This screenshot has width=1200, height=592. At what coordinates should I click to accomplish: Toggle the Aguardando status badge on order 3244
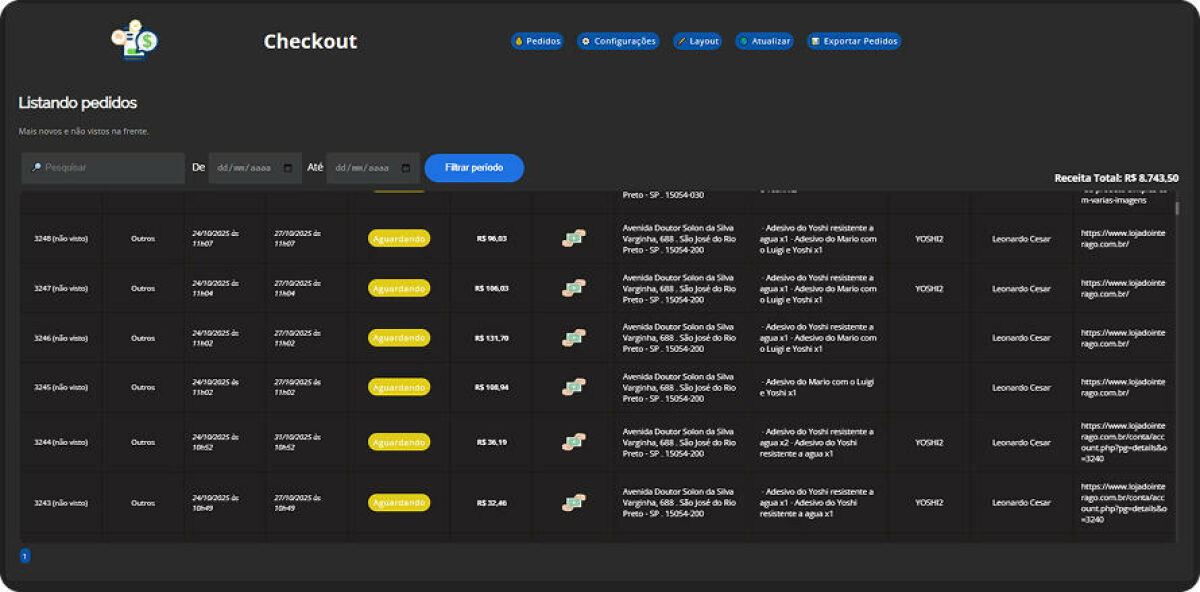tap(399, 441)
